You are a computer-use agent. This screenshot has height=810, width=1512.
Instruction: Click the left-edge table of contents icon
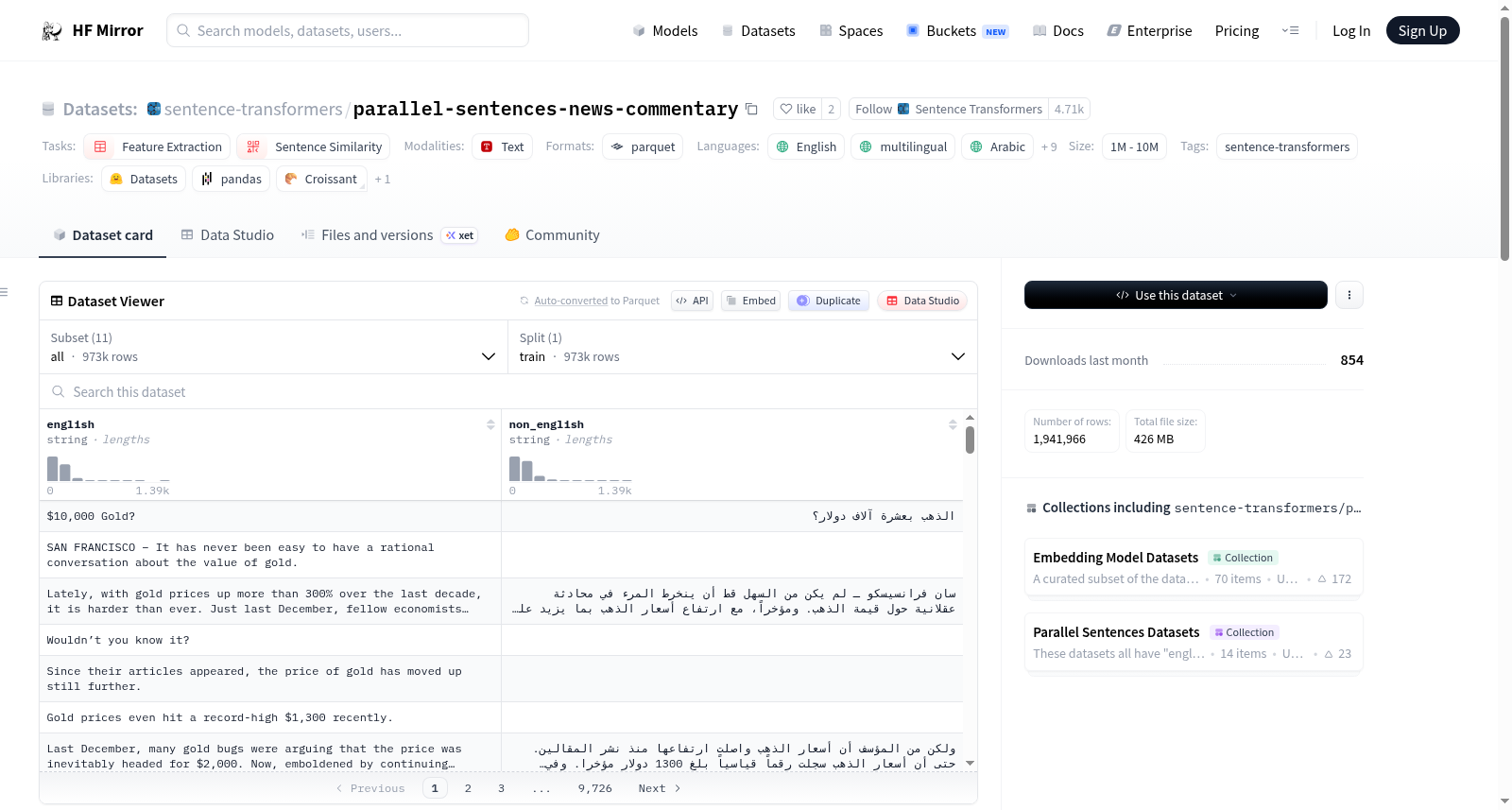click(4, 292)
